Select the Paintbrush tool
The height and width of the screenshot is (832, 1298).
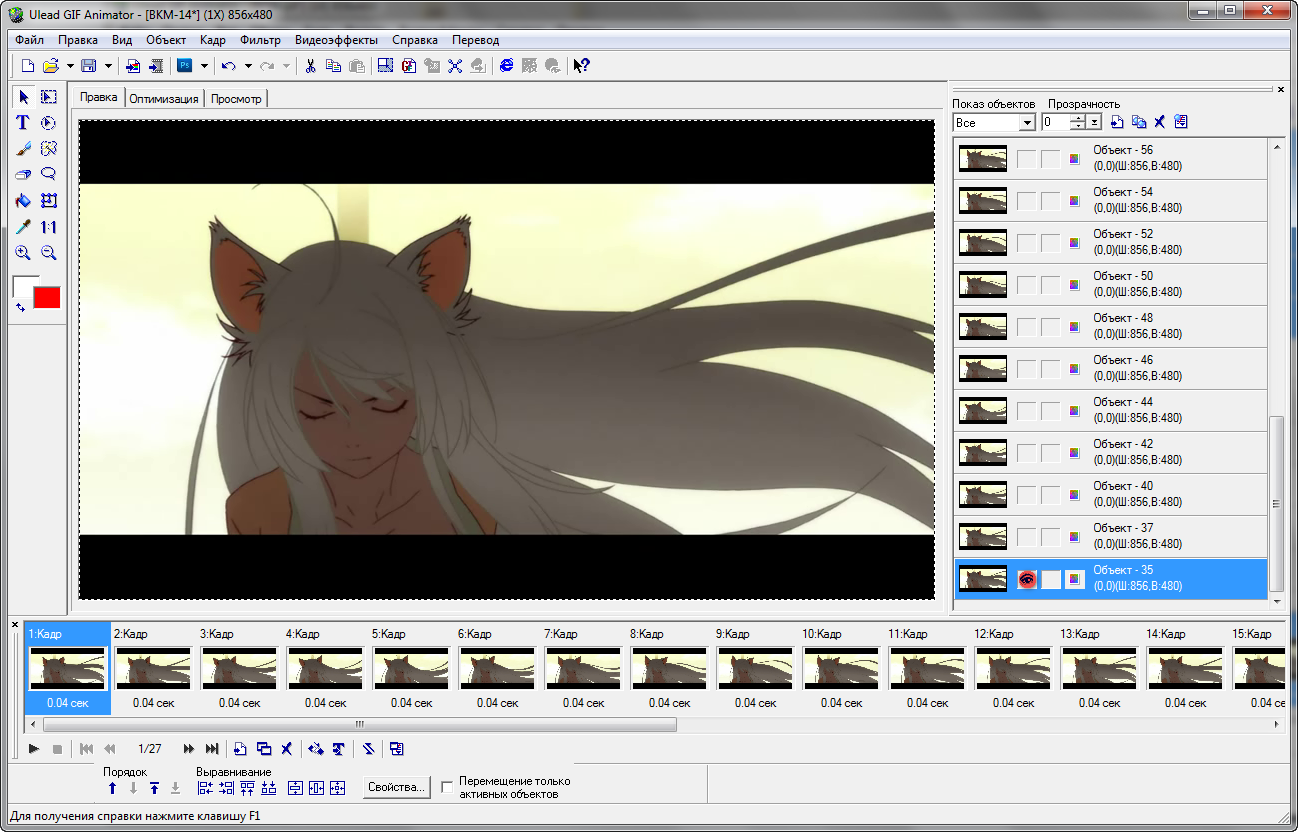coord(23,148)
